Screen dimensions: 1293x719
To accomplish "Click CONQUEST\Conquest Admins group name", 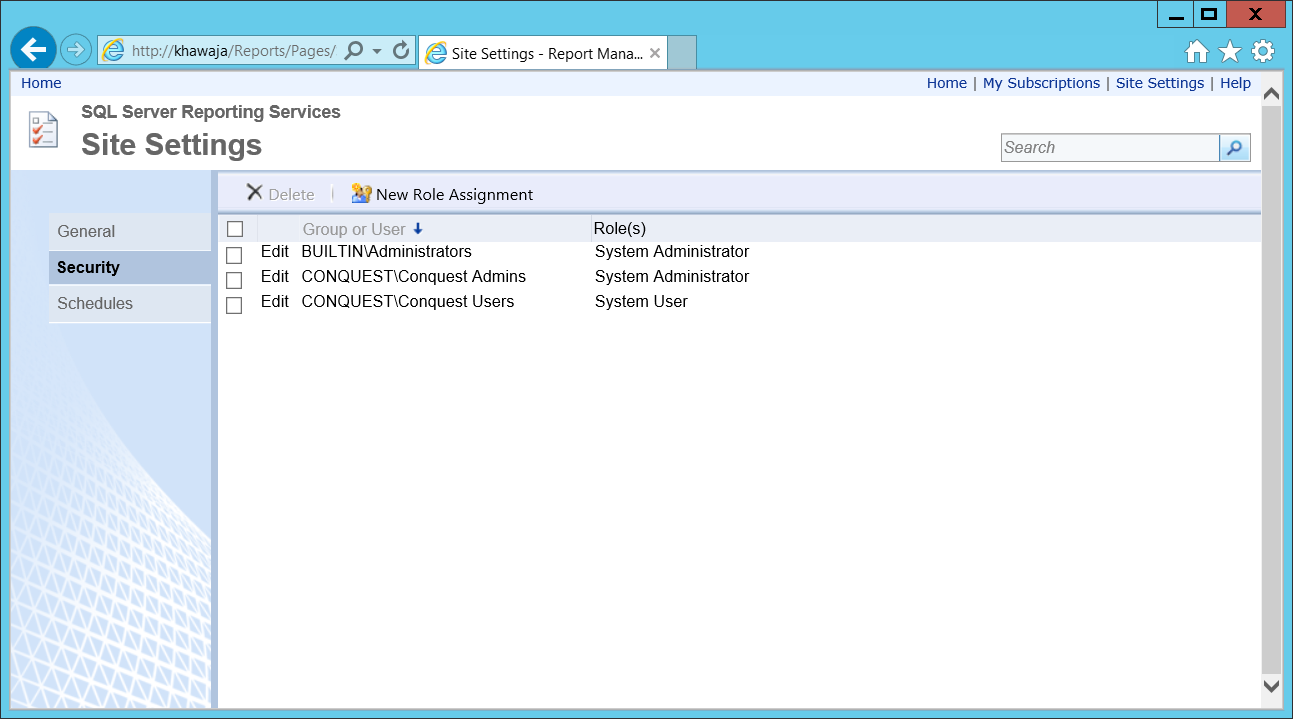I will coord(413,277).
